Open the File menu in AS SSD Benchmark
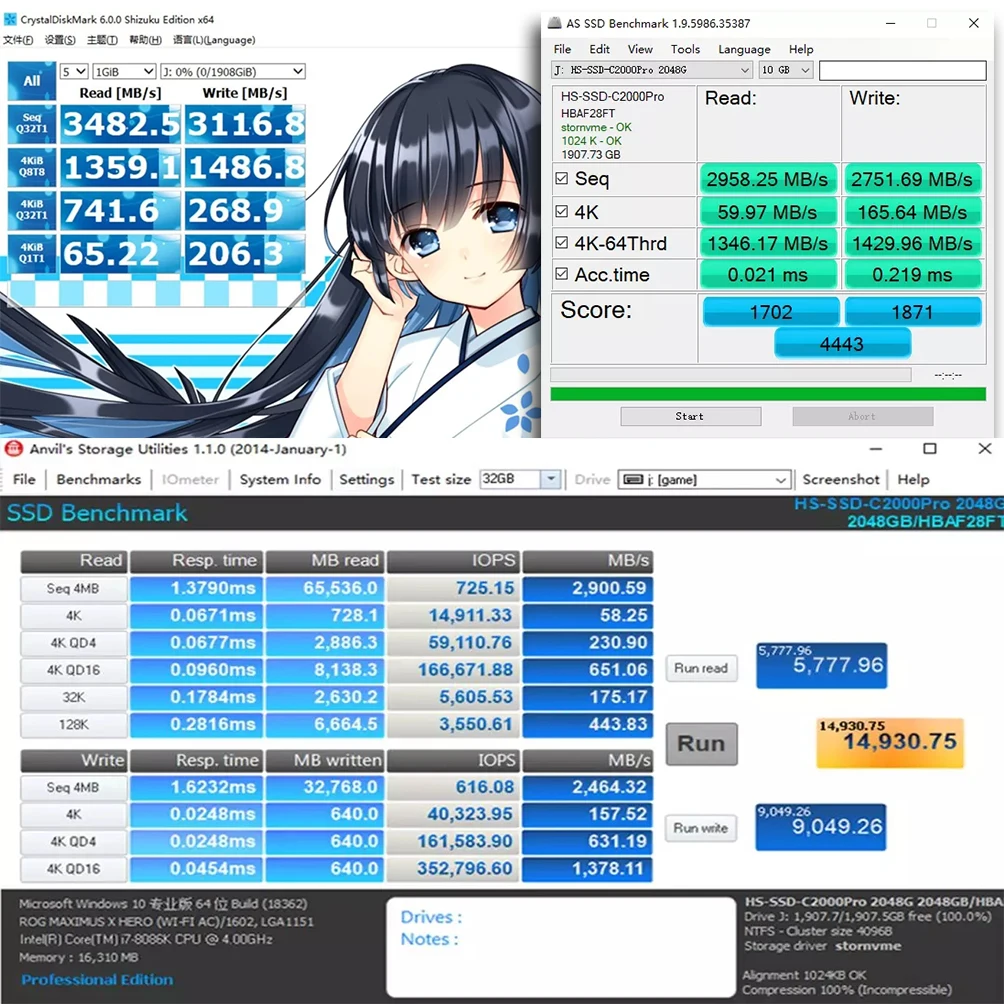 [x=562, y=49]
